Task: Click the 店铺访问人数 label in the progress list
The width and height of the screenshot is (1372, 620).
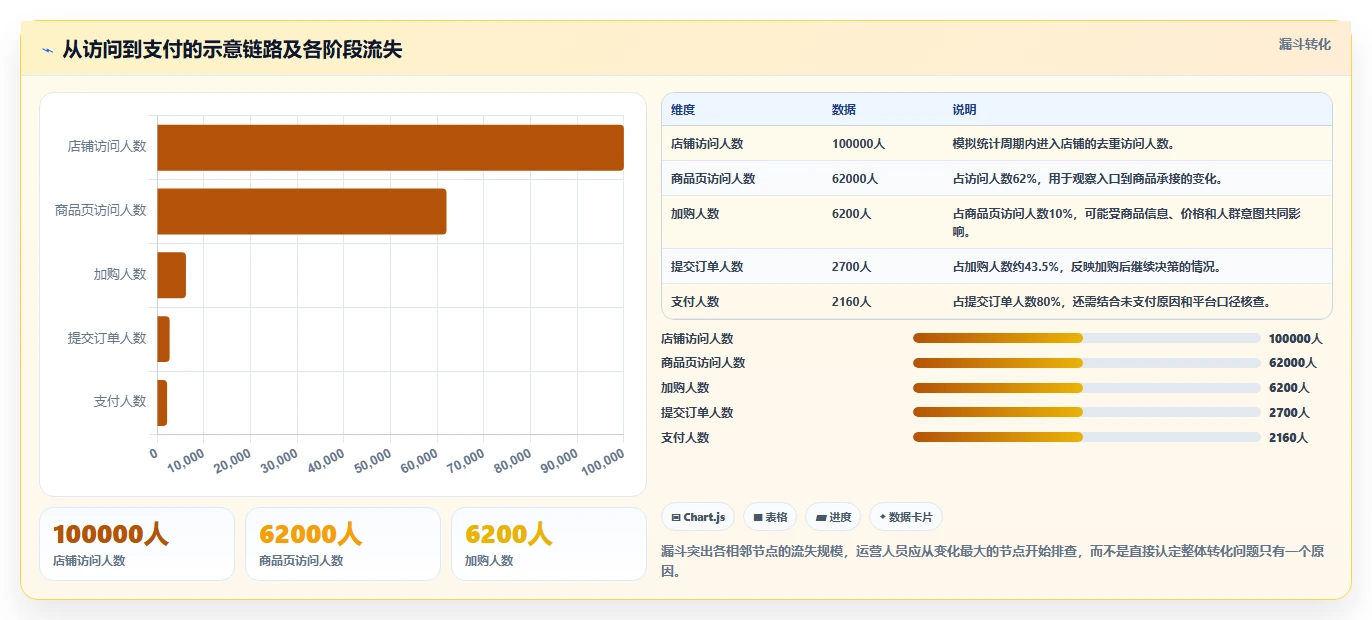Action: coord(697,339)
